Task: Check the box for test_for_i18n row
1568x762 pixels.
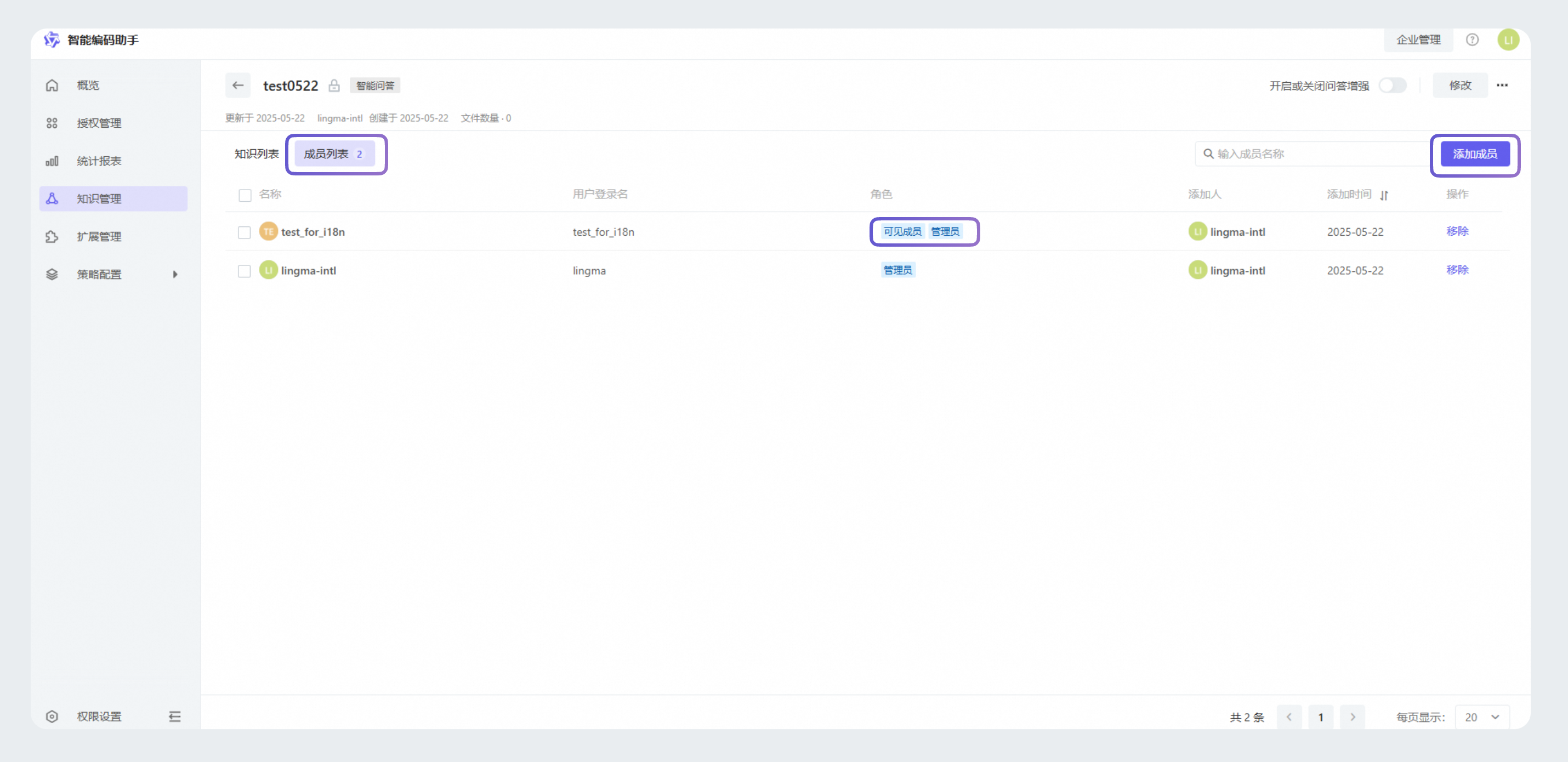Action: [x=244, y=232]
